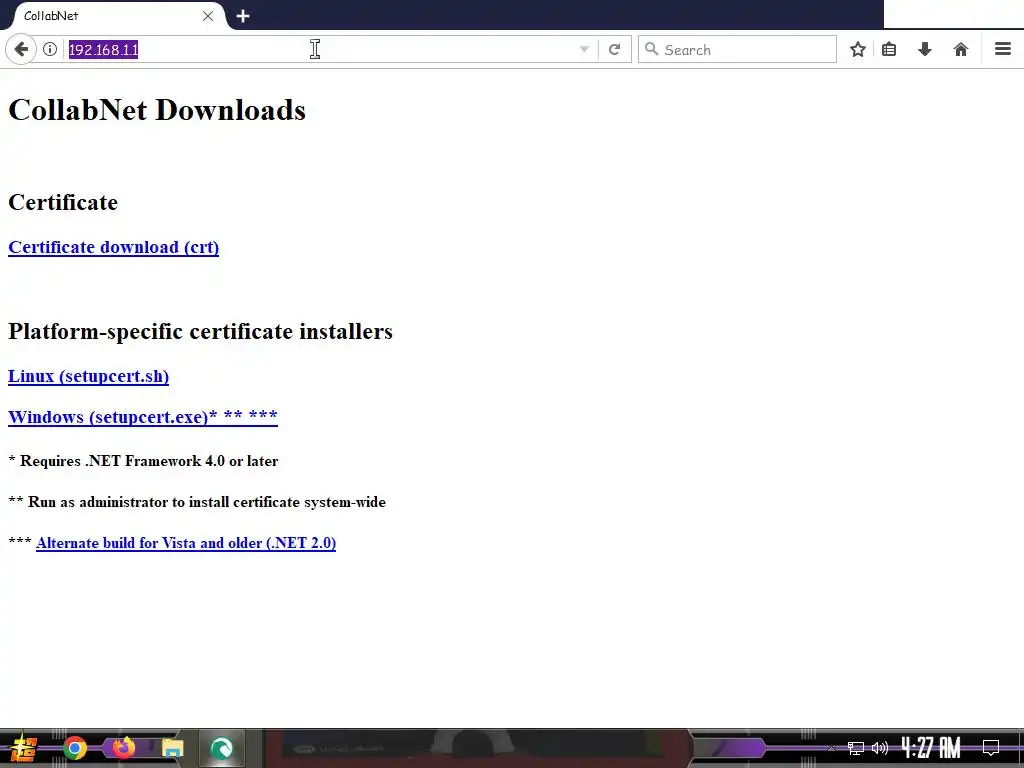This screenshot has height=768, width=1024.
Task: Reload the page with the refresh icon
Action: (615, 50)
